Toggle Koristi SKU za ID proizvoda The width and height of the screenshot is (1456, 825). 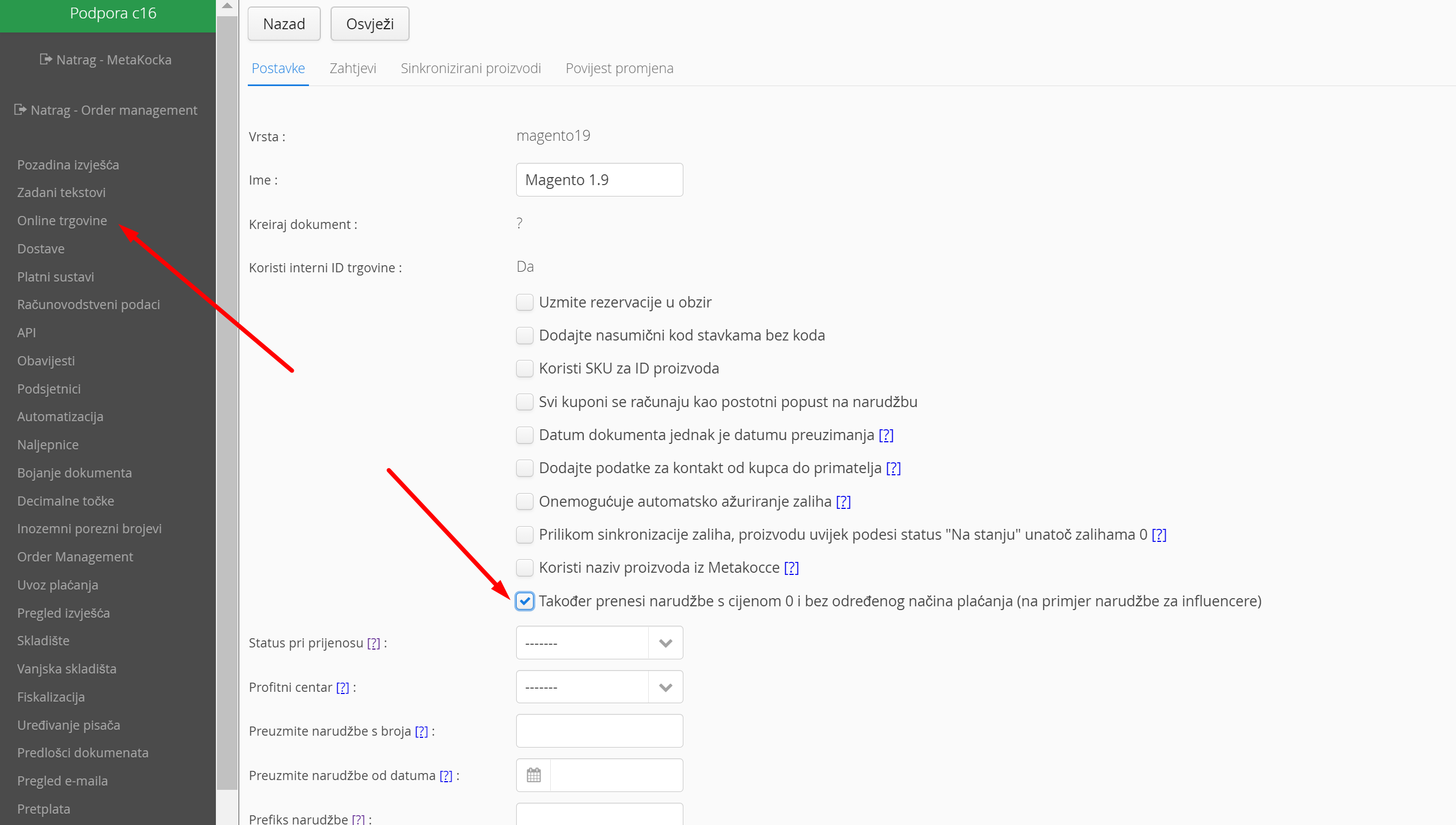pyautogui.click(x=524, y=368)
